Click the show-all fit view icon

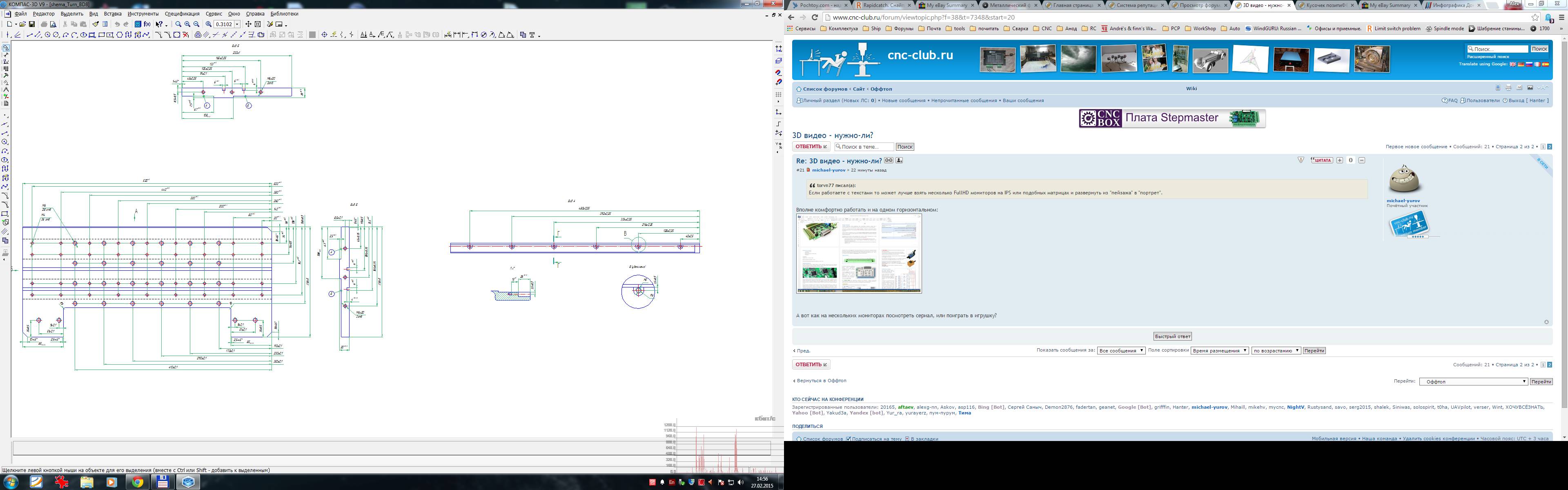258,24
